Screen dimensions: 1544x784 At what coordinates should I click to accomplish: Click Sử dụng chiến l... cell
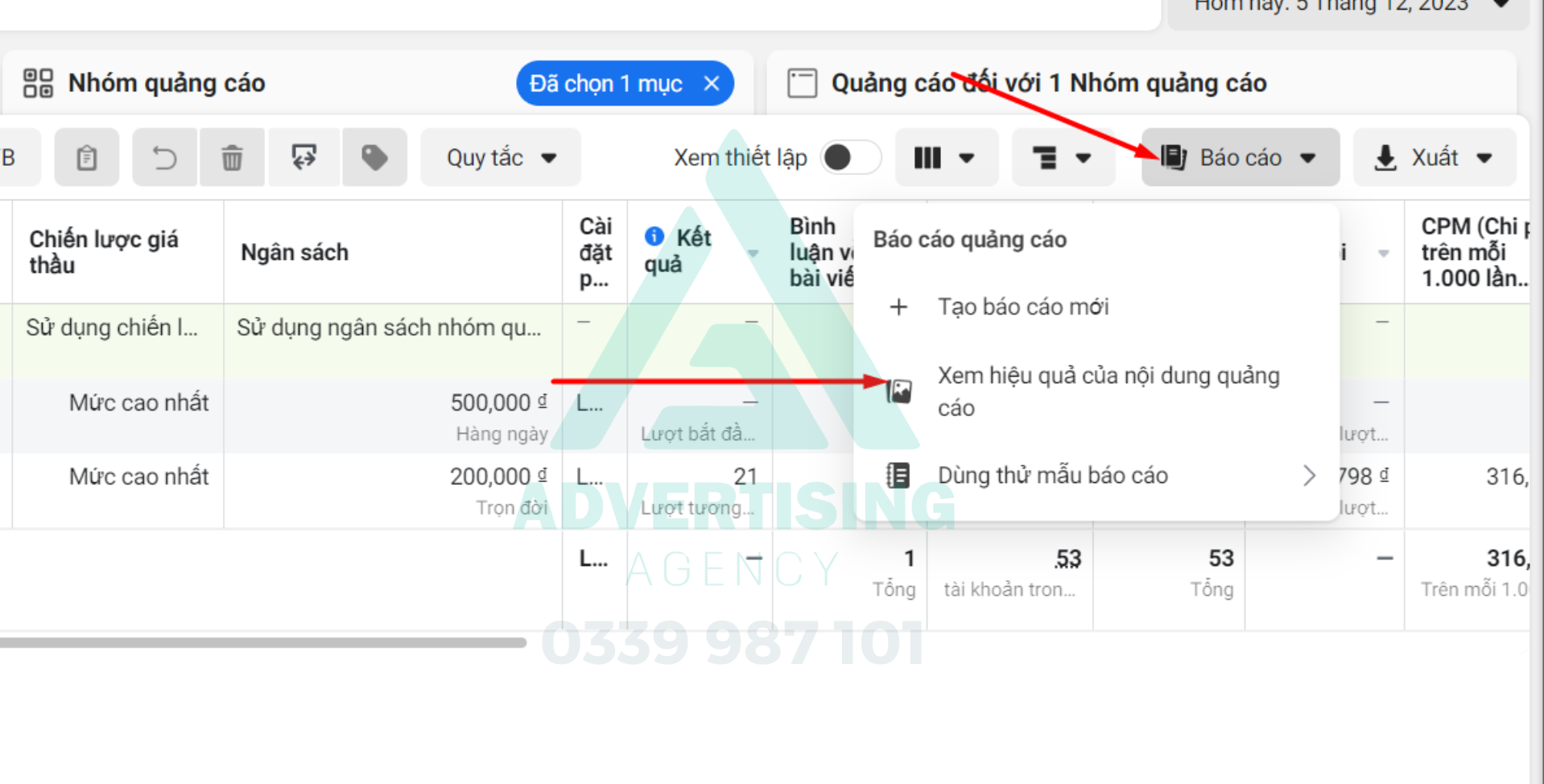112,328
